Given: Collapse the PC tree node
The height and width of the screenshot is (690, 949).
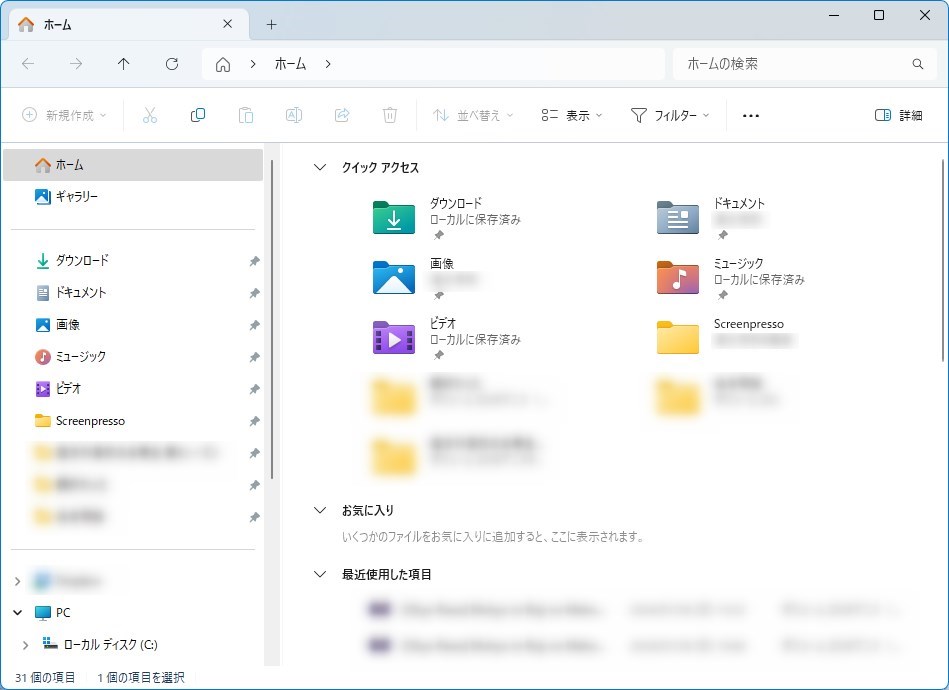Looking at the screenshot, I should pos(18,613).
